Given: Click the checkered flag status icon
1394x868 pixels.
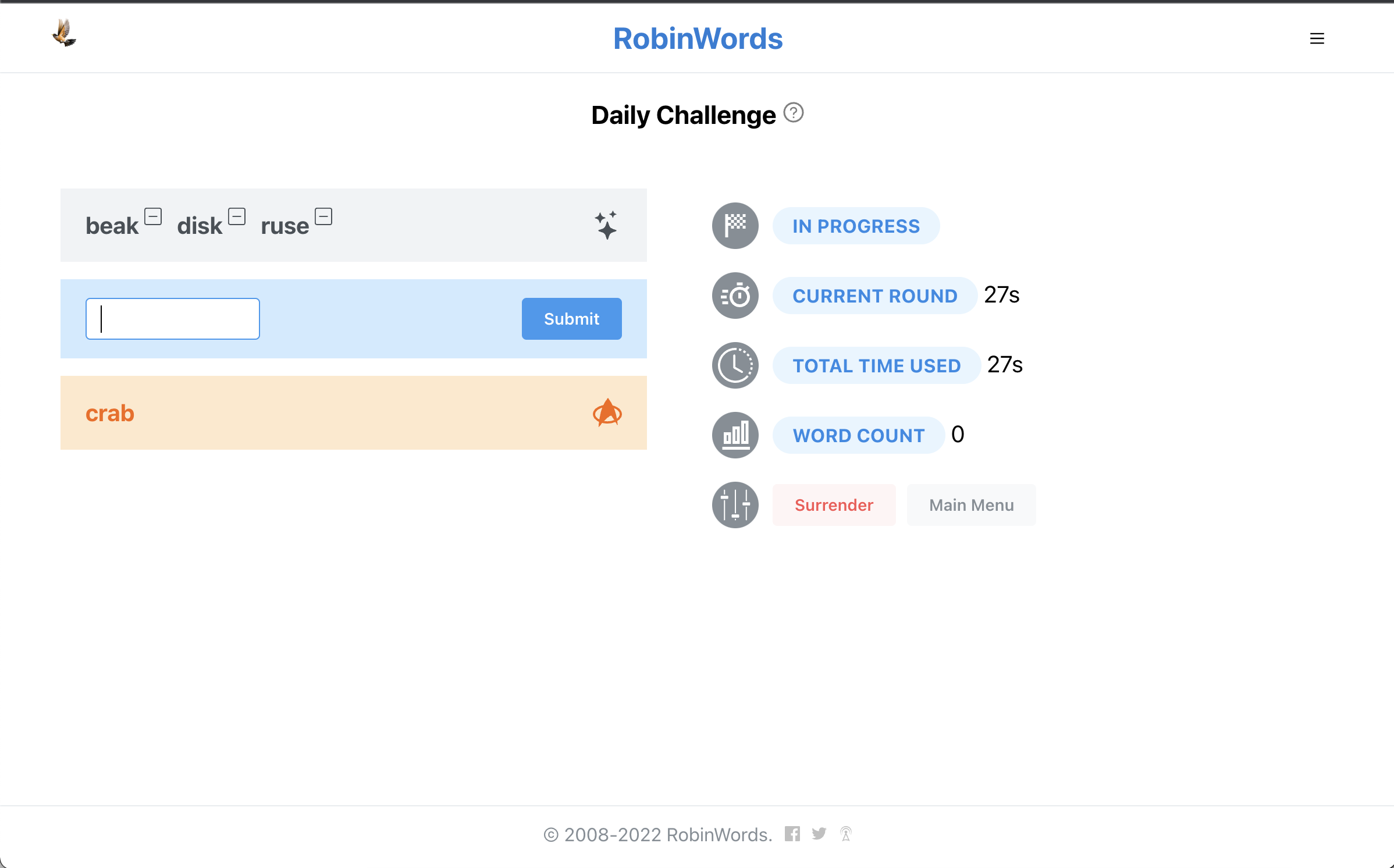Looking at the screenshot, I should (735, 226).
